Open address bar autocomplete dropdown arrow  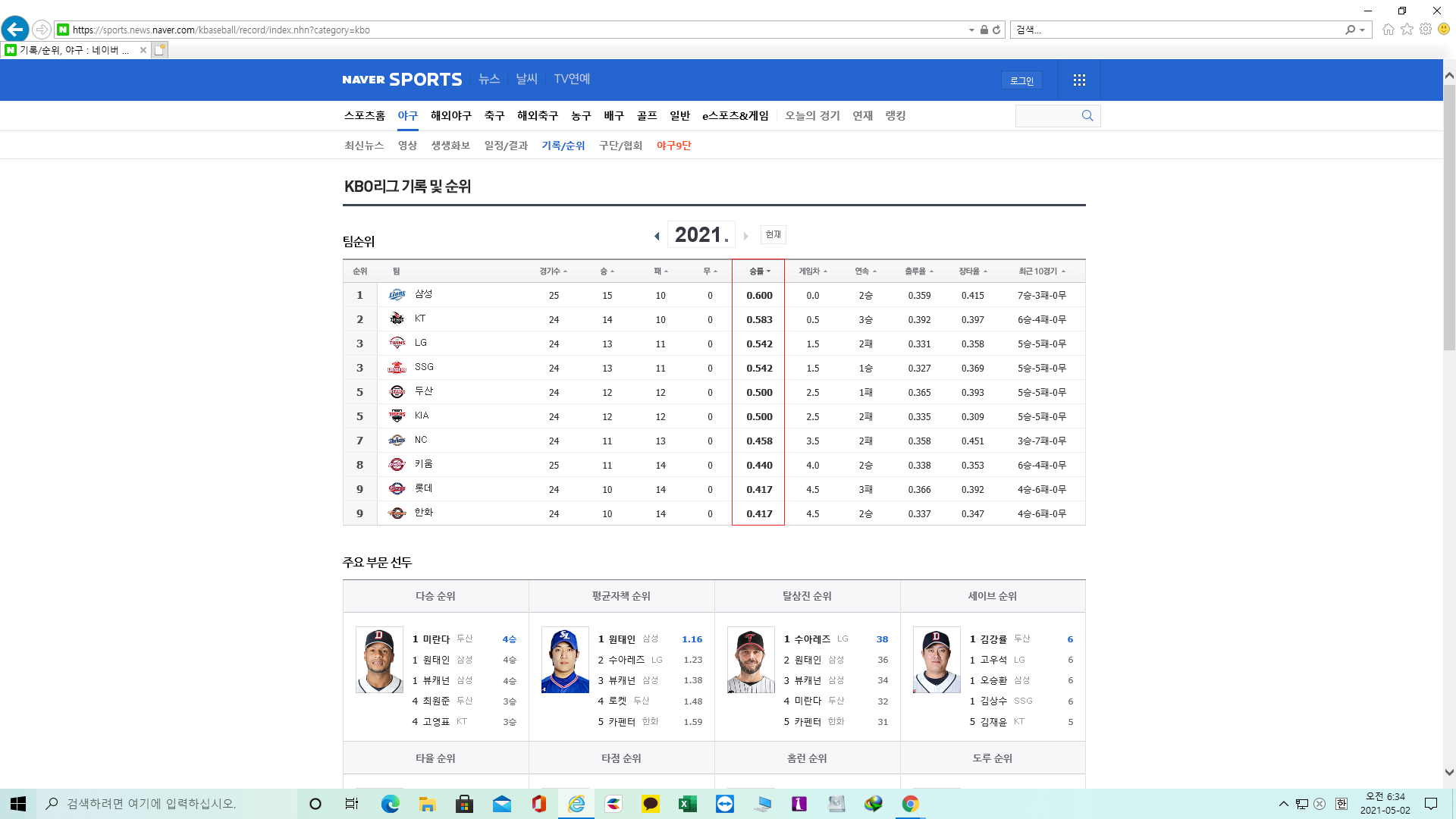coord(971,30)
